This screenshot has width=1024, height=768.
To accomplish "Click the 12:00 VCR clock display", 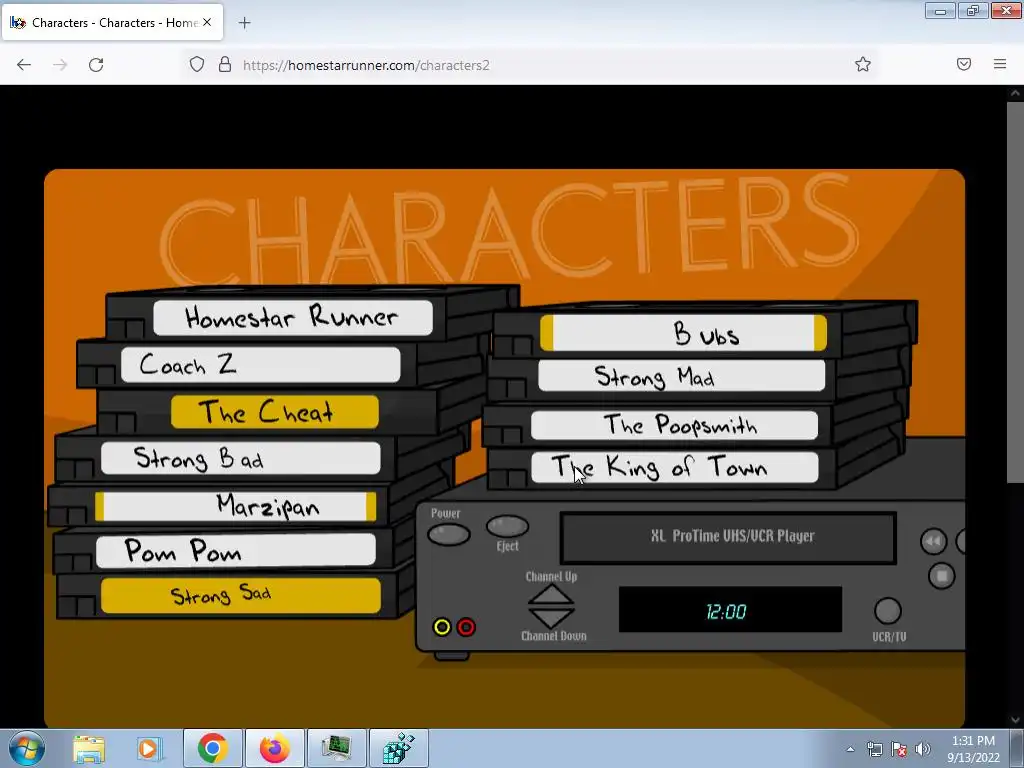I will tap(730, 609).
